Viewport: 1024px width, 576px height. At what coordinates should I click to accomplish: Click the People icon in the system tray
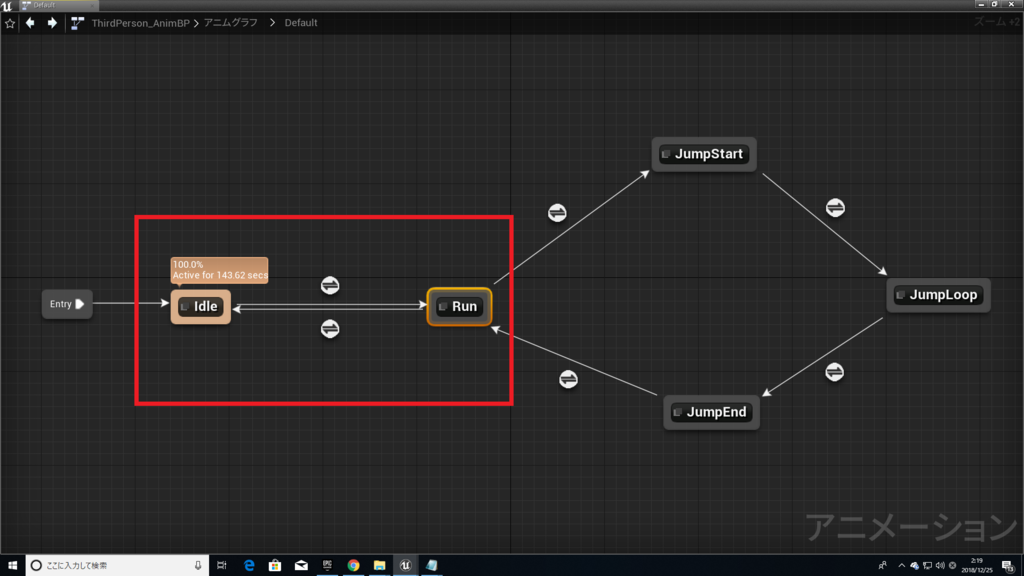(883, 566)
